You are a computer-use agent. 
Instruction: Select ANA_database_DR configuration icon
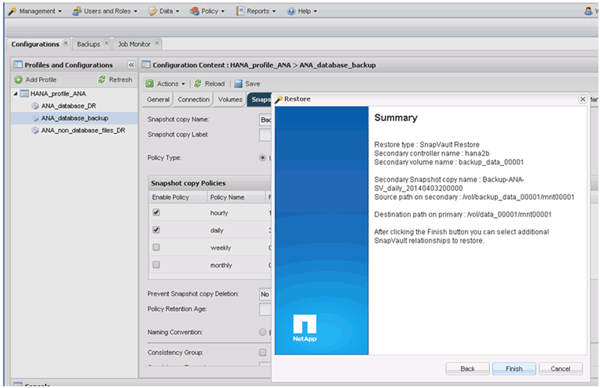(x=35, y=106)
